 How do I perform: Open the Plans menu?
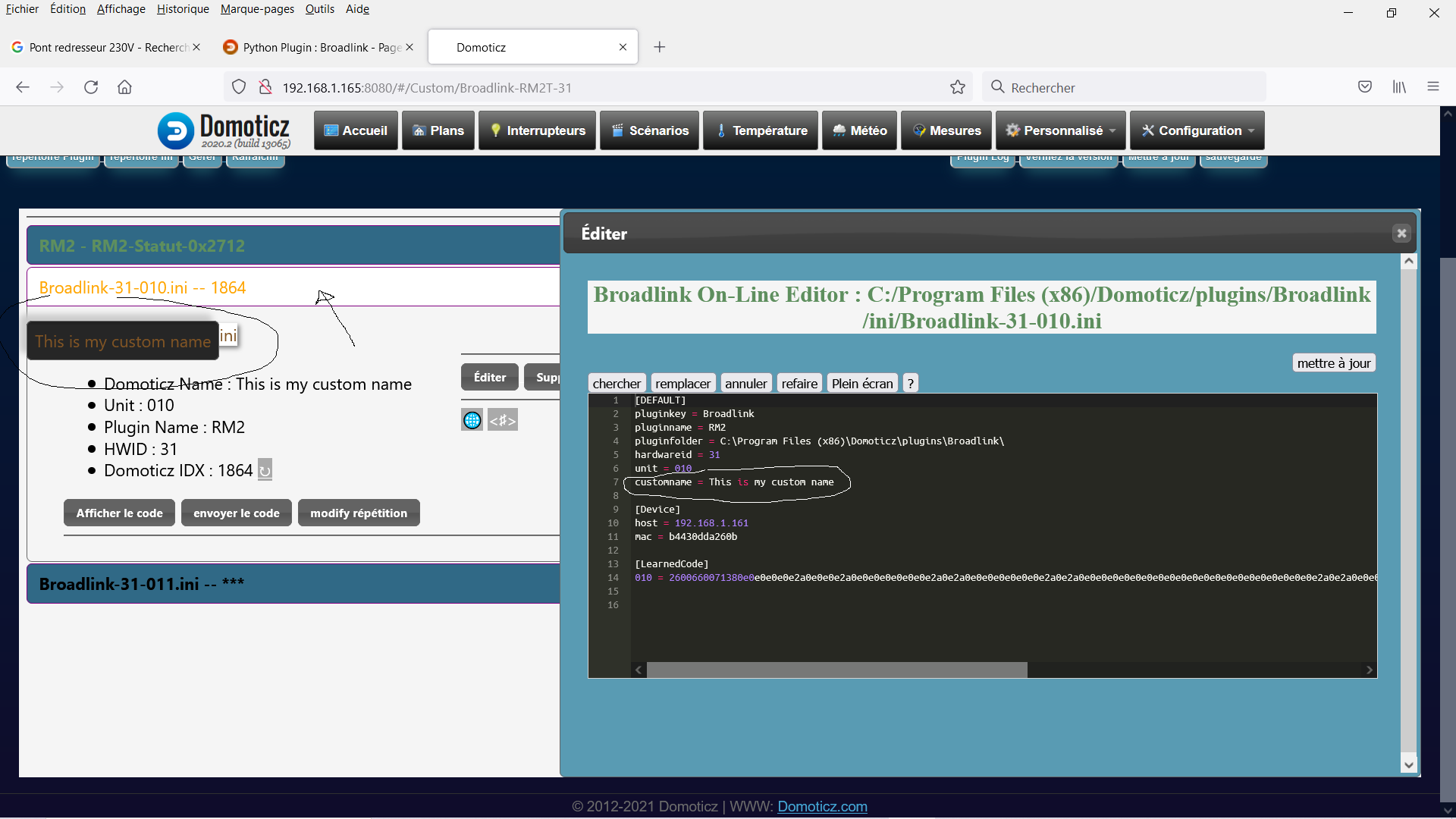tap(438, 130)
